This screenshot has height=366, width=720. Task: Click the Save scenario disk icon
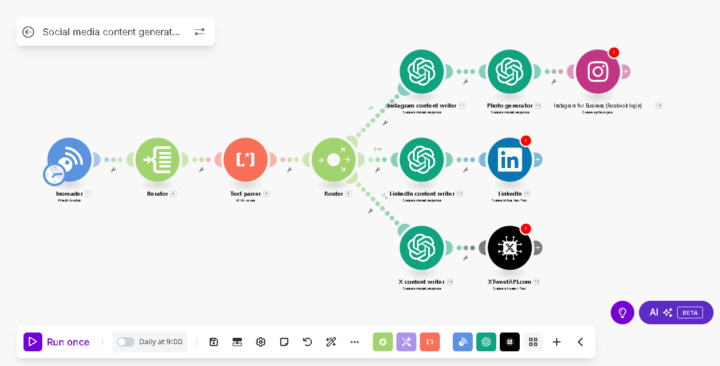214,342
